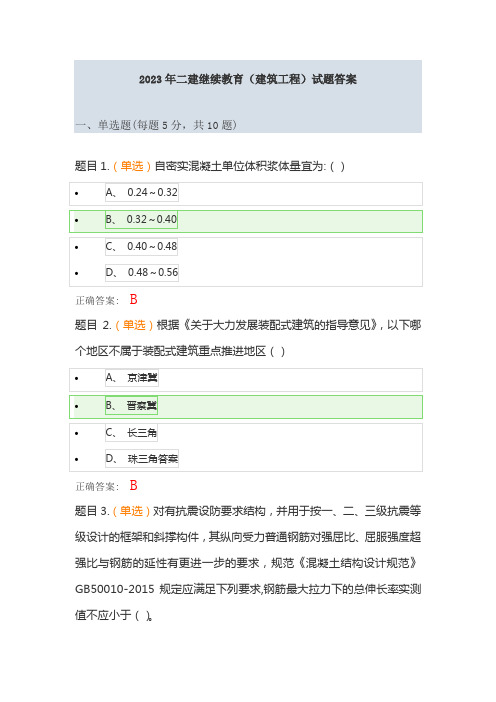This screenshot has width=496, height=702.
Task: Click the document title 2023年二建继续教育
Action: tap(248, 79)
